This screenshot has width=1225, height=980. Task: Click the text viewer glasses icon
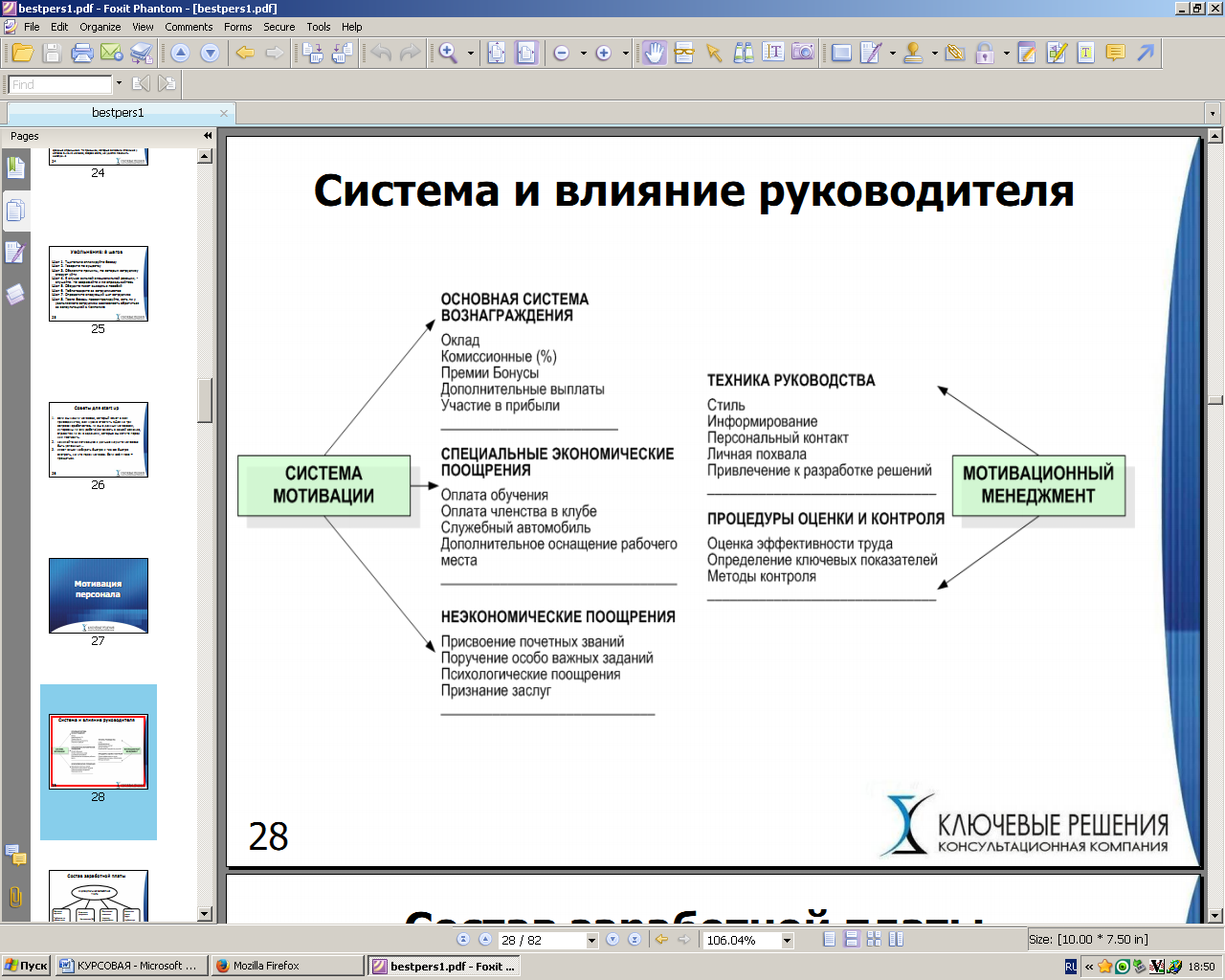pos(684,54)
